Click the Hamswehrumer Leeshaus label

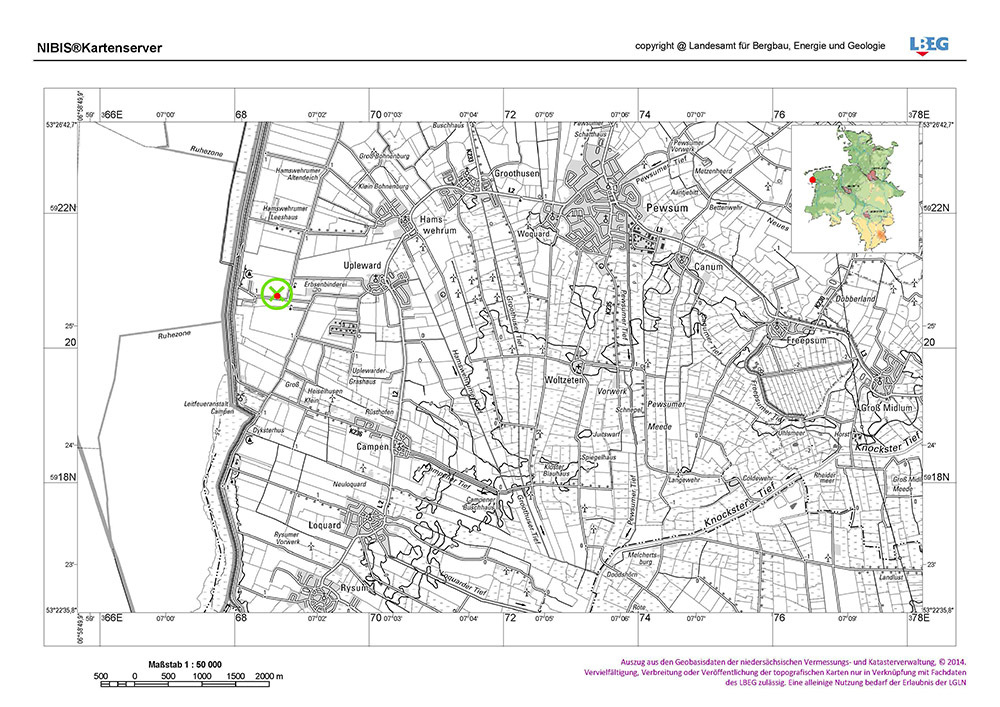(285, 212)
